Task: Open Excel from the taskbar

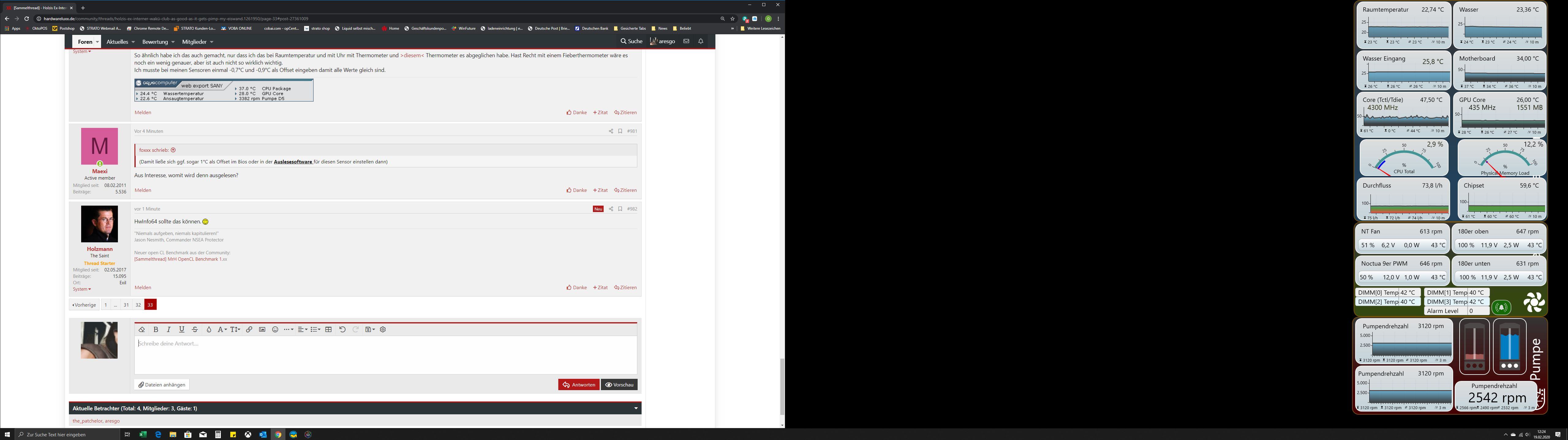Action: coord(143,434)
